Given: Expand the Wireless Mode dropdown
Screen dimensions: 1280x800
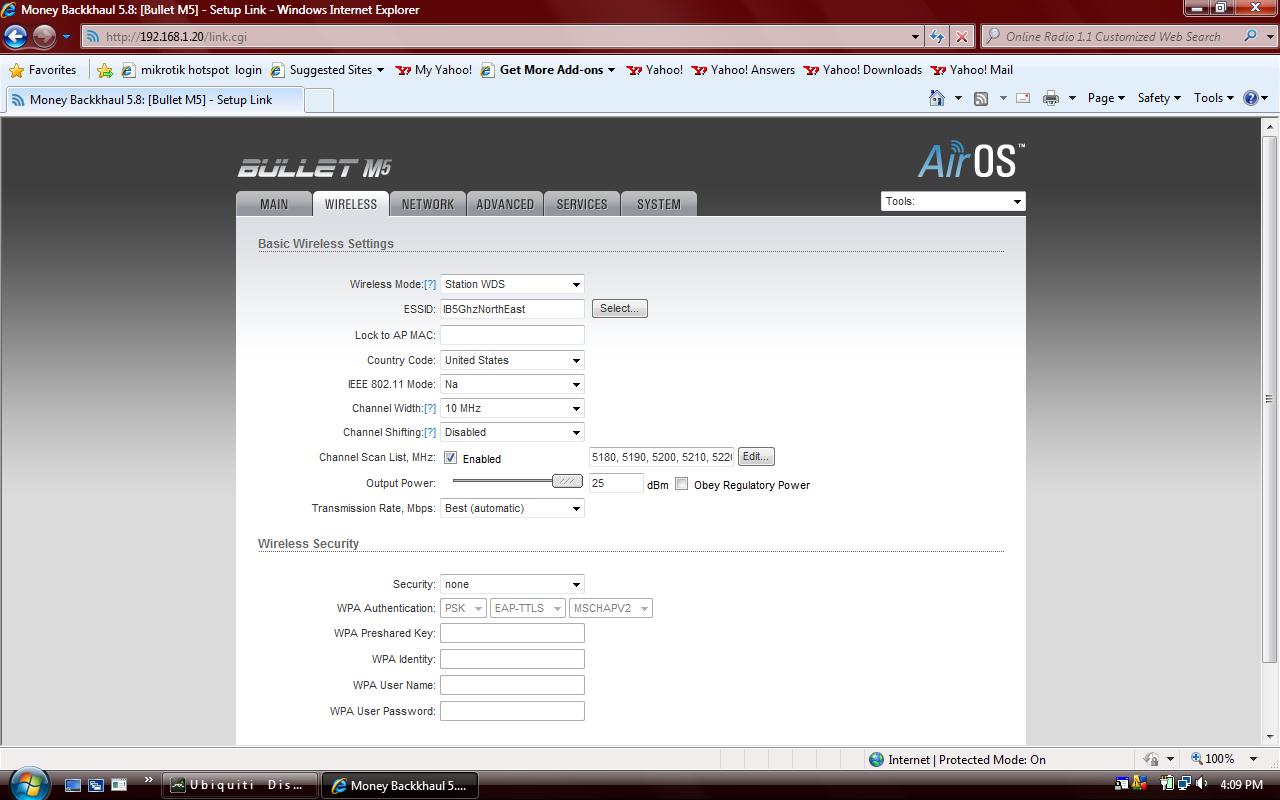Looking at the screenshot, I should tap(512, 284).
